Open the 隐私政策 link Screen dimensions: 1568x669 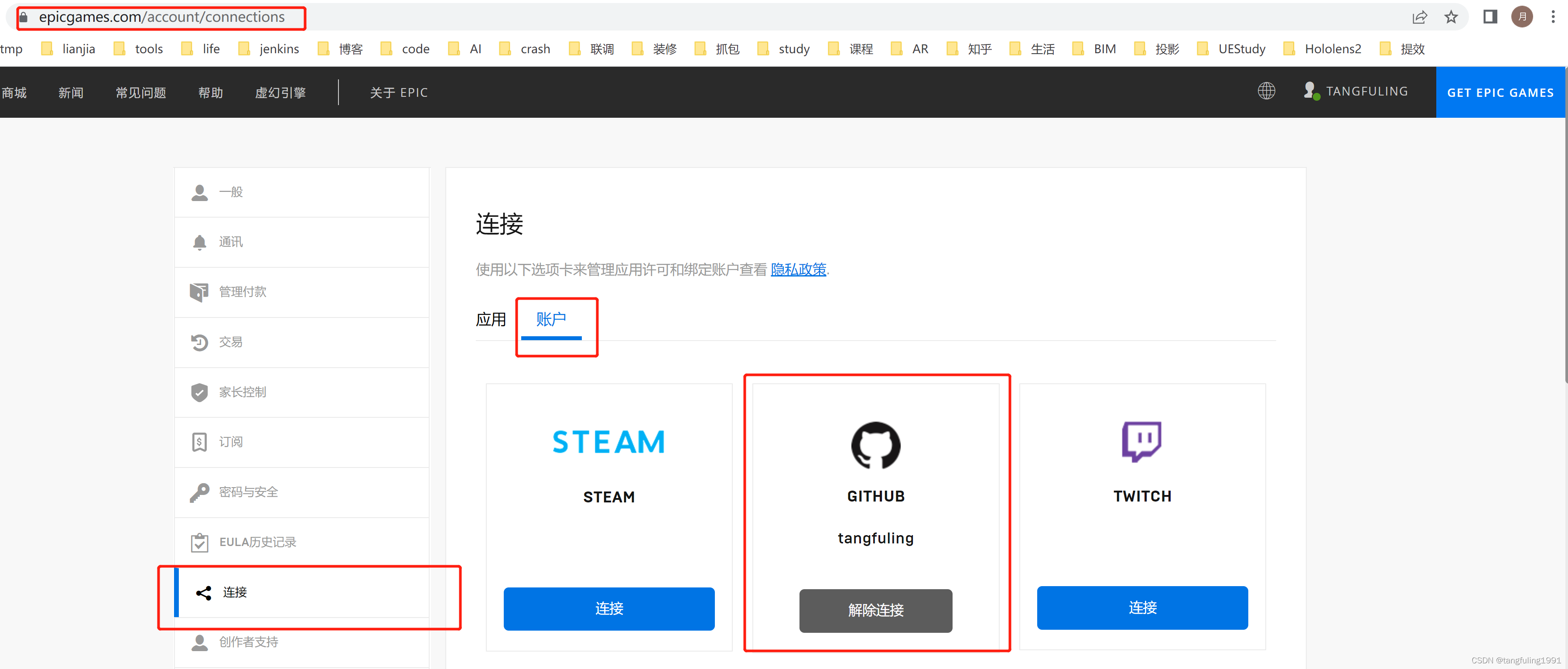coord(798,269)
